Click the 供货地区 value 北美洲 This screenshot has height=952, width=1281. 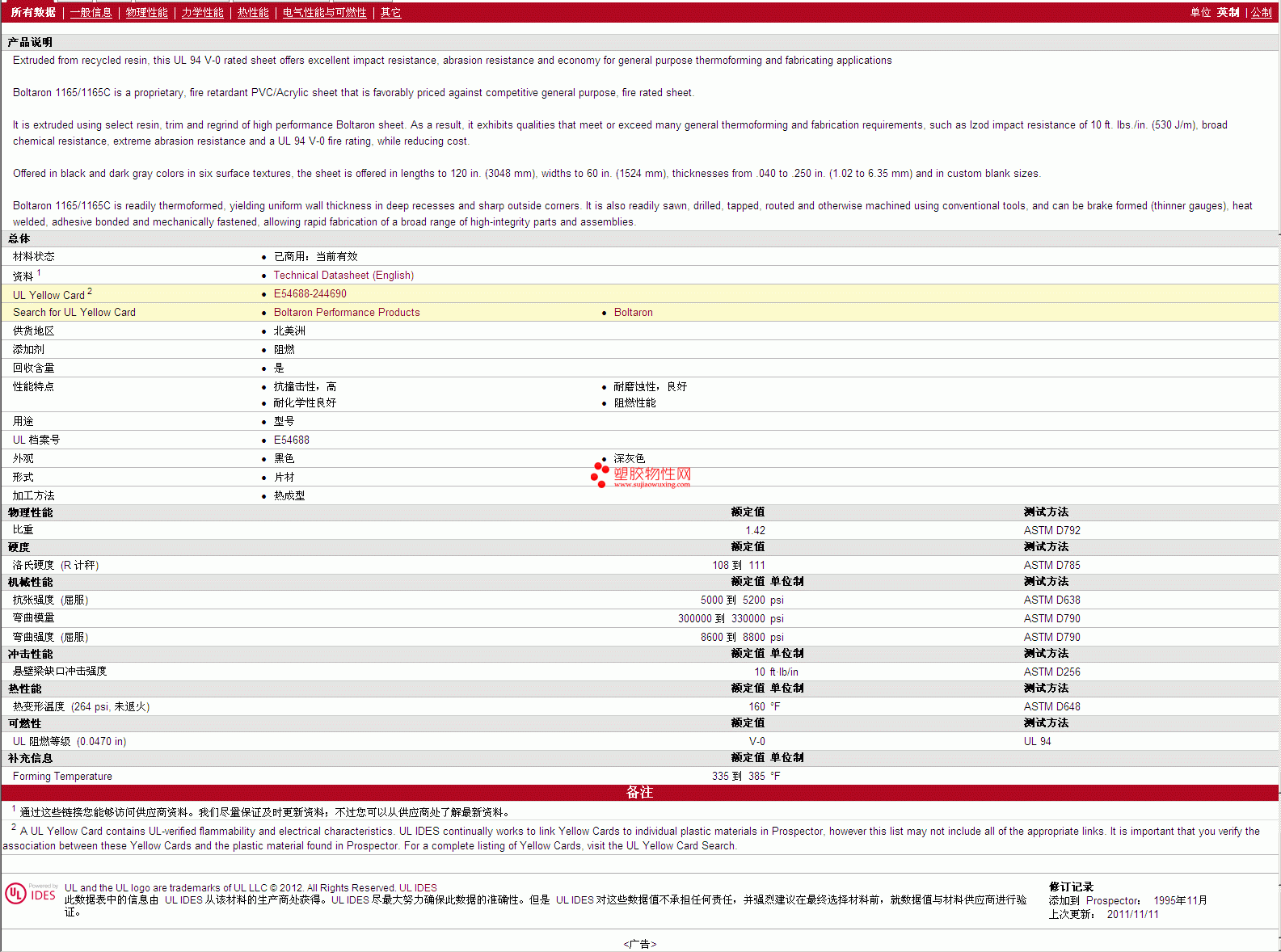(x=289, y=331)
